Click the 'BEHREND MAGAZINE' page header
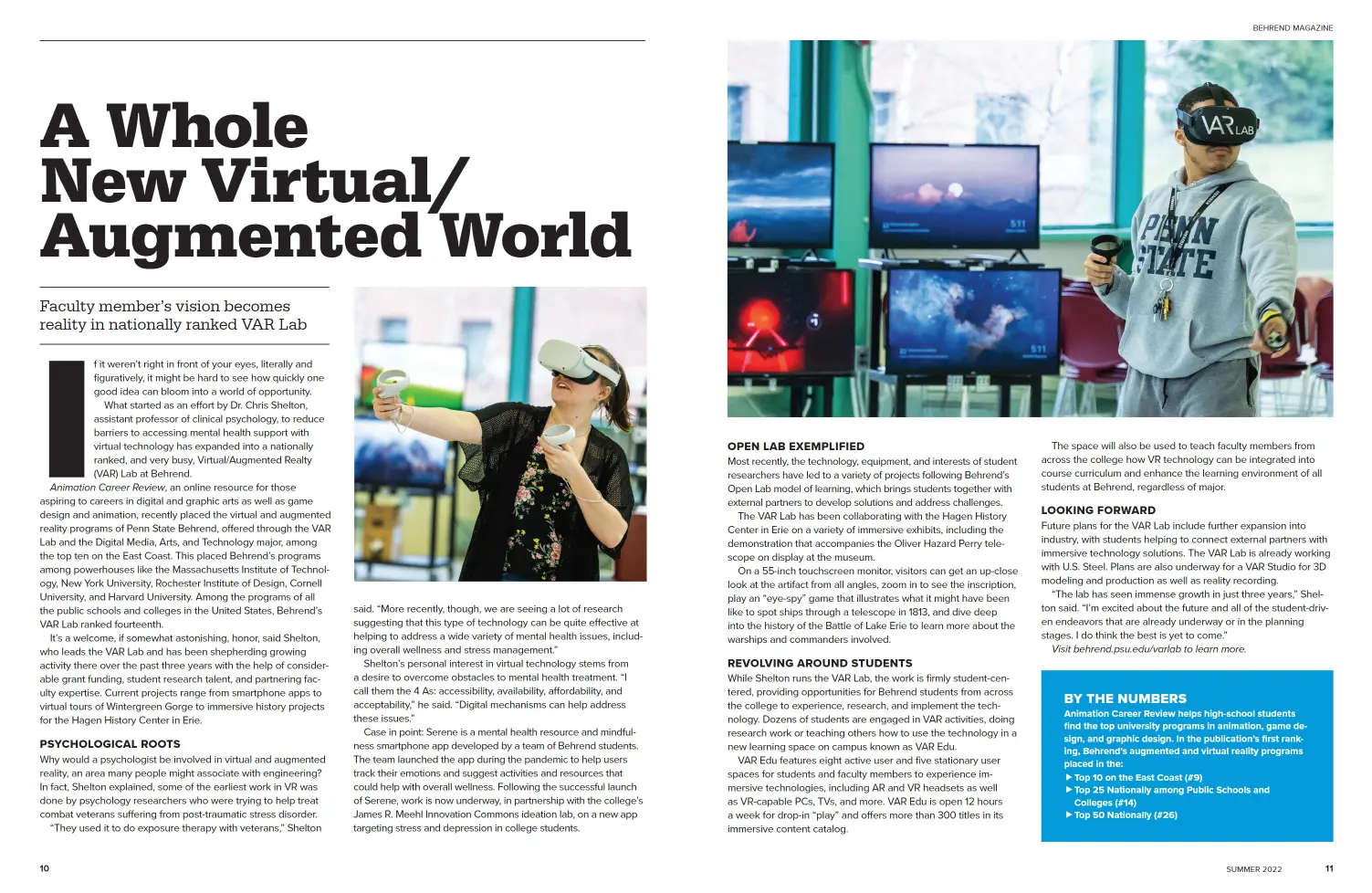Image resolution: width=1372 pixels, height=893 pixels. click(x=1293, y=28)
